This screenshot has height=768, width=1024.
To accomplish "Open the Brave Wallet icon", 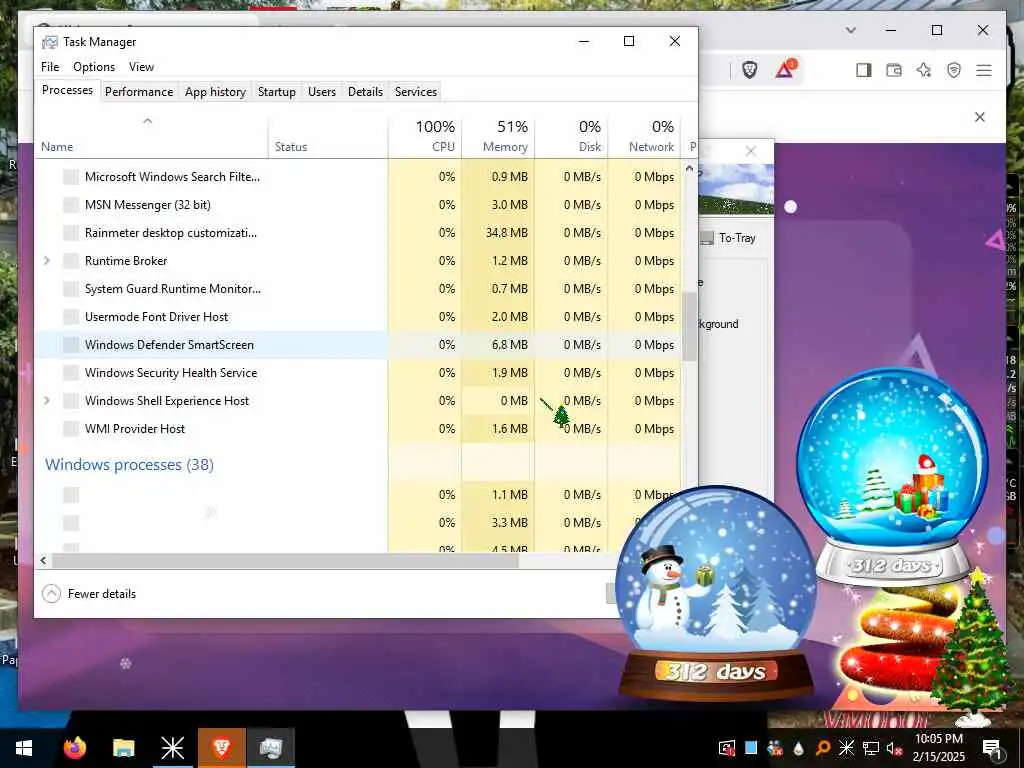I will point(893,70).
